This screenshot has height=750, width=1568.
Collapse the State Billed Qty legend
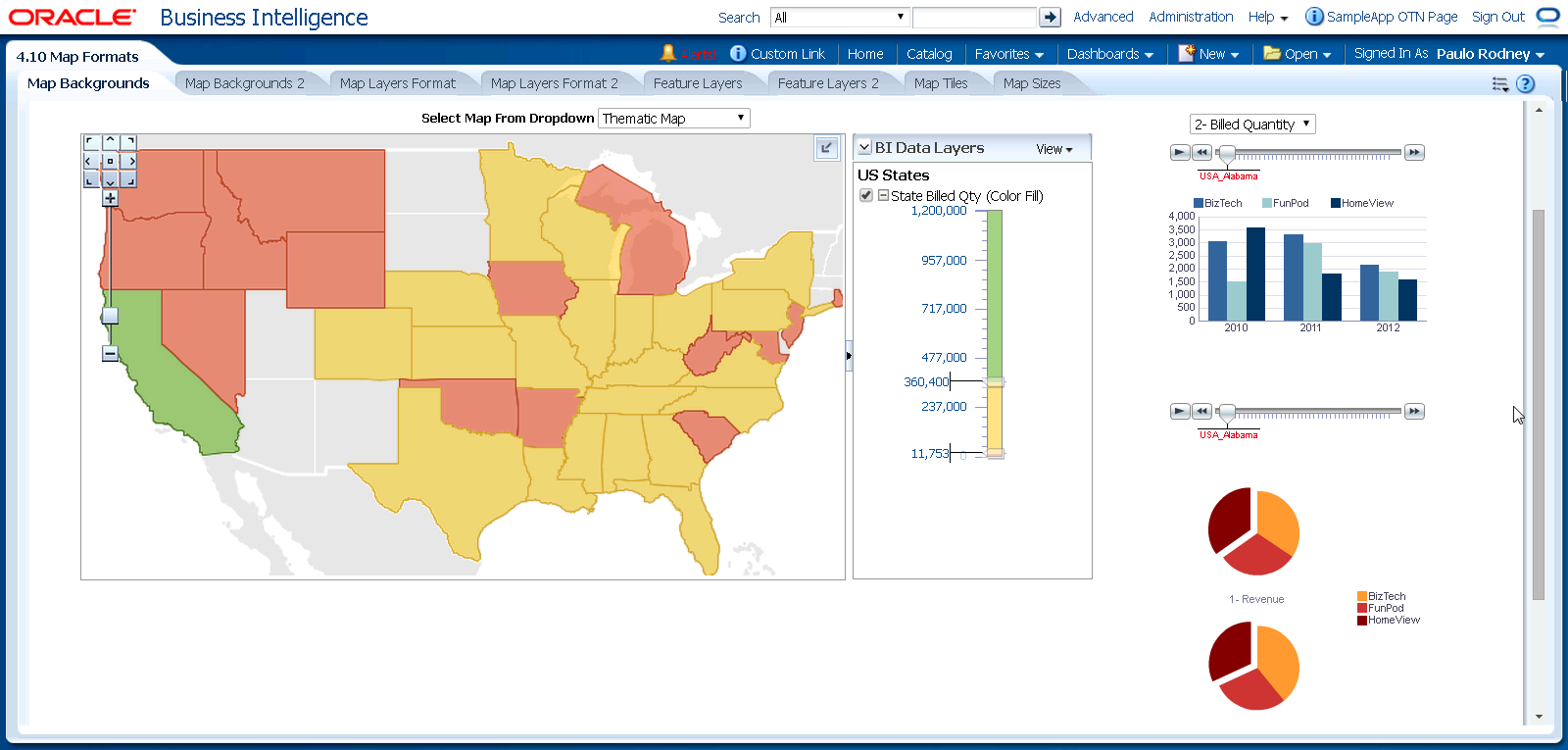(883, 195)
